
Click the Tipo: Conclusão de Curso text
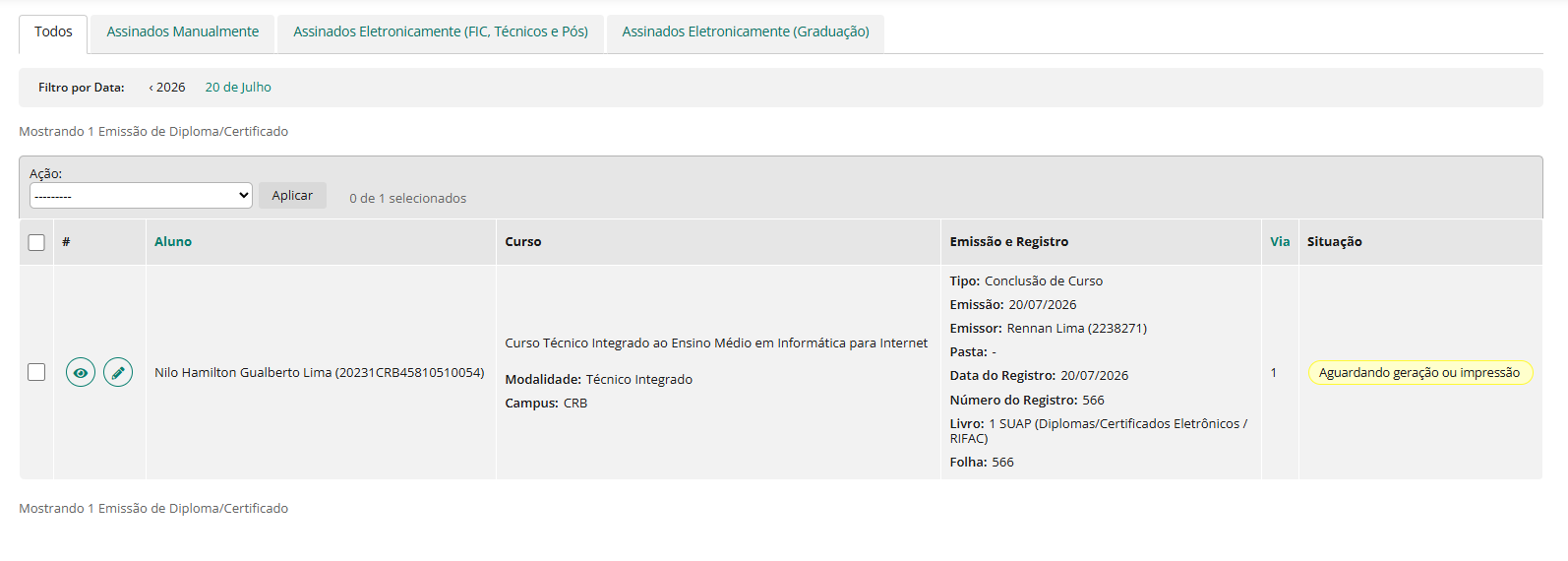(x=1026, y=281)
